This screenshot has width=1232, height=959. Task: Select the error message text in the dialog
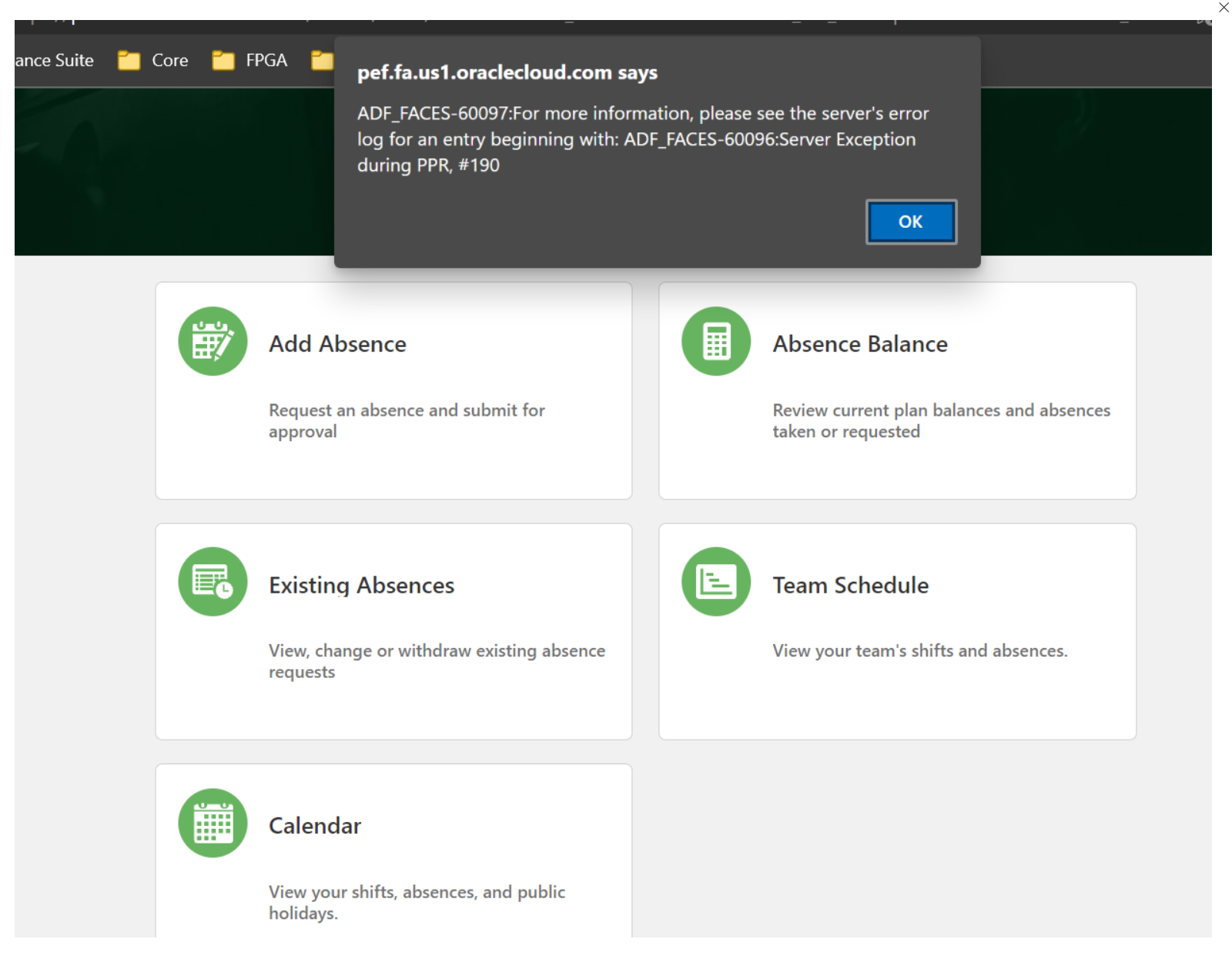[x=643, y=139]
